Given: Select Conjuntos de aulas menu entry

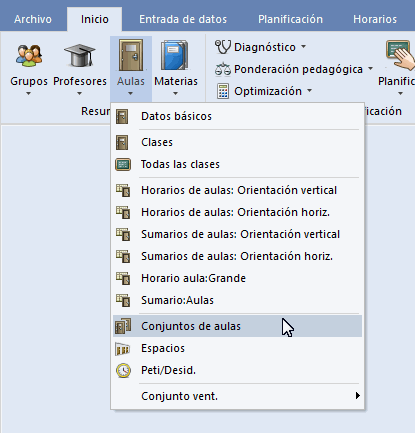Looking at the screenshot, I should tap(237, 326).
